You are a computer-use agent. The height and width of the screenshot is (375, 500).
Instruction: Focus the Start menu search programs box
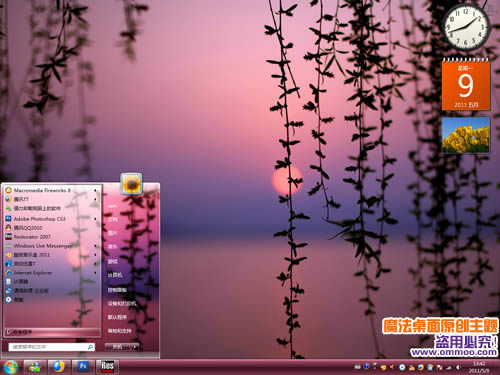pos(52,347)
